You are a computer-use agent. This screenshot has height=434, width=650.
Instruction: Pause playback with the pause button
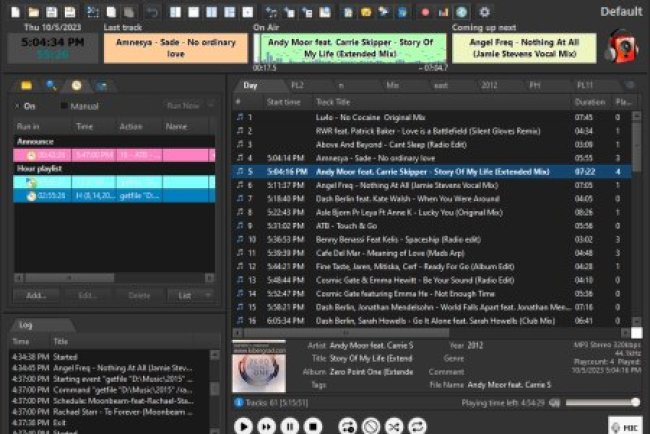[x=290, y=426]
